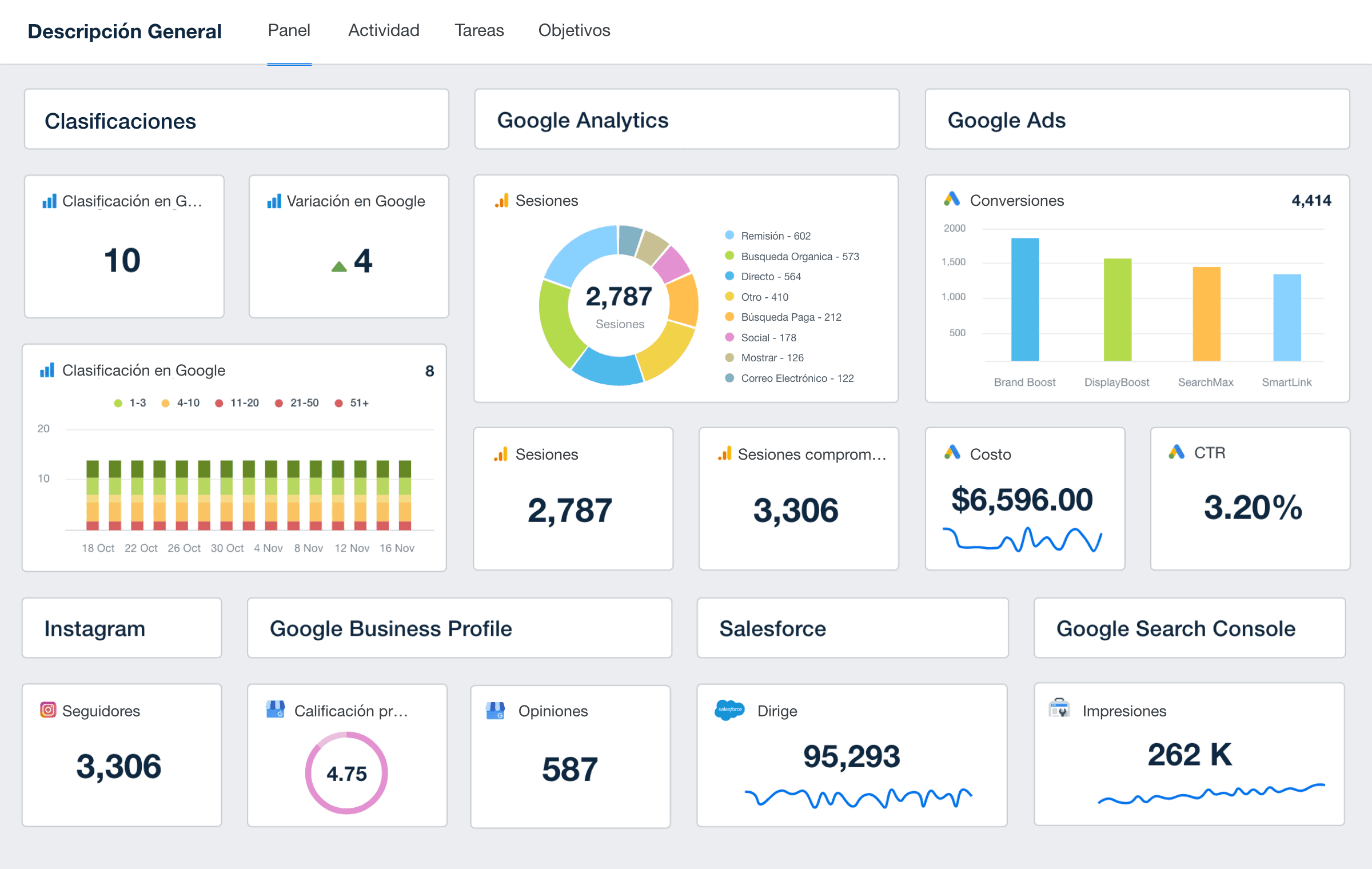1372x869 pixels.
Task: Click the 4.75 rating circle gauge
Action: (x=346, y=773)
